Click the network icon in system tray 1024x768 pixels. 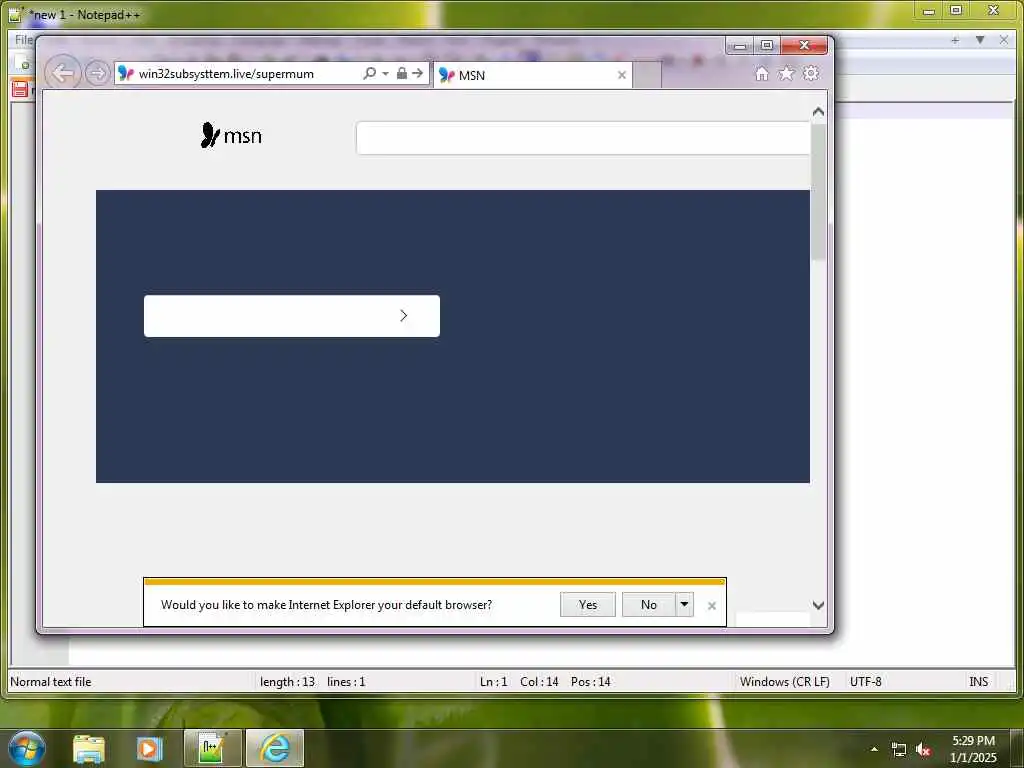[x=899, y=750]
